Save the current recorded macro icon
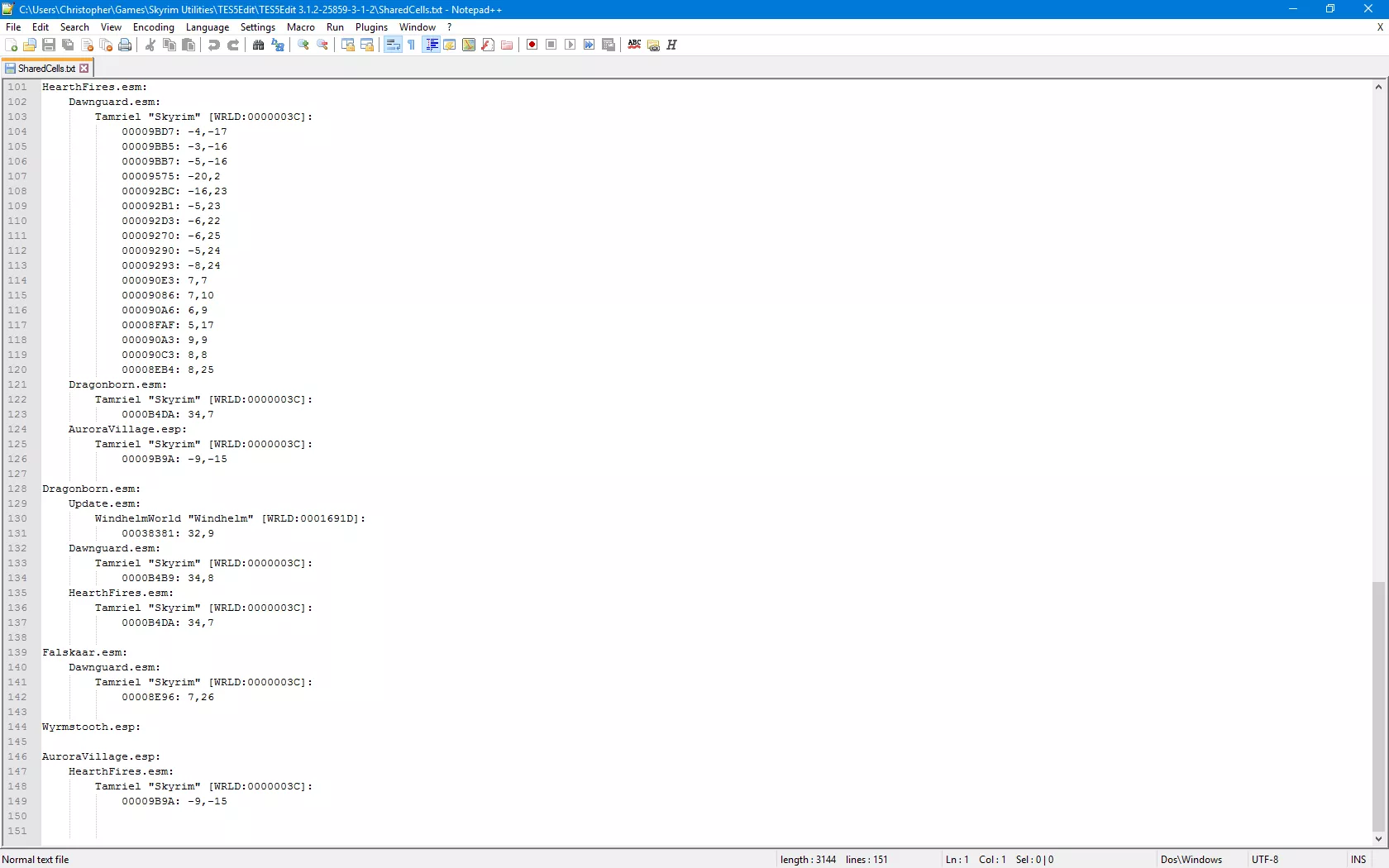This screenshot has width=1389, height=868. pos(609,45)
